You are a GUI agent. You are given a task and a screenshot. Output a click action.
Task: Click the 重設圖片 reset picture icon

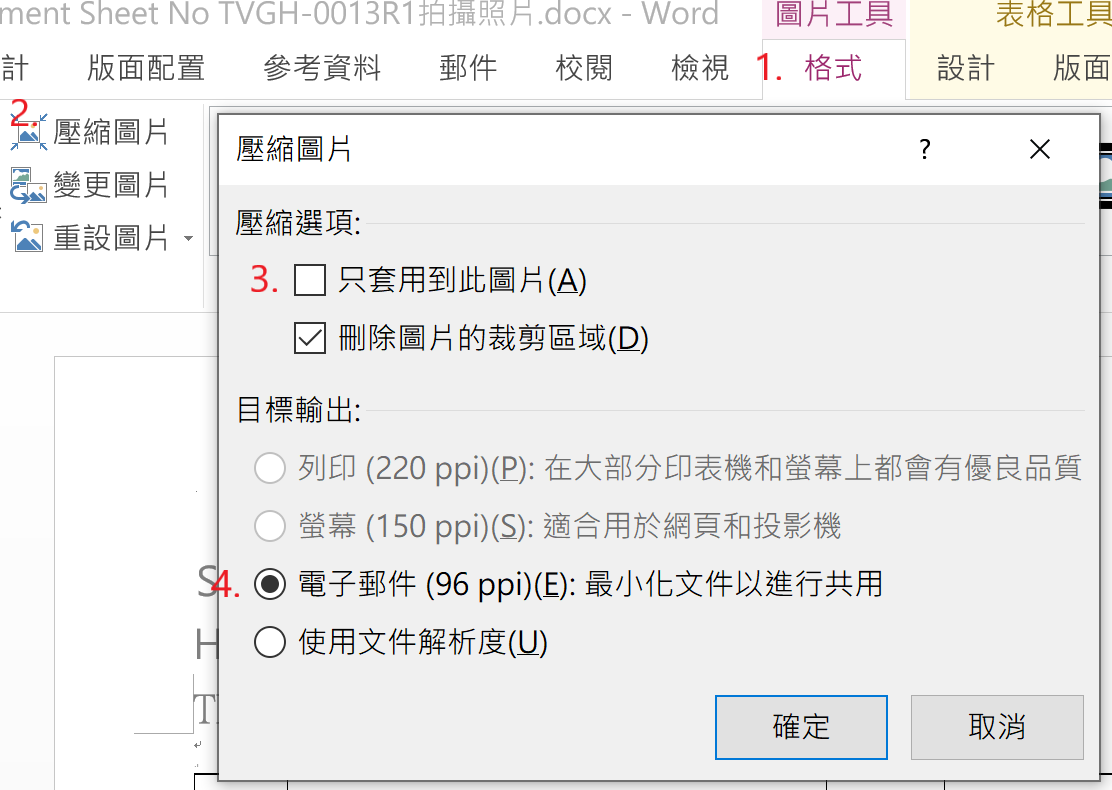point(28,238)
